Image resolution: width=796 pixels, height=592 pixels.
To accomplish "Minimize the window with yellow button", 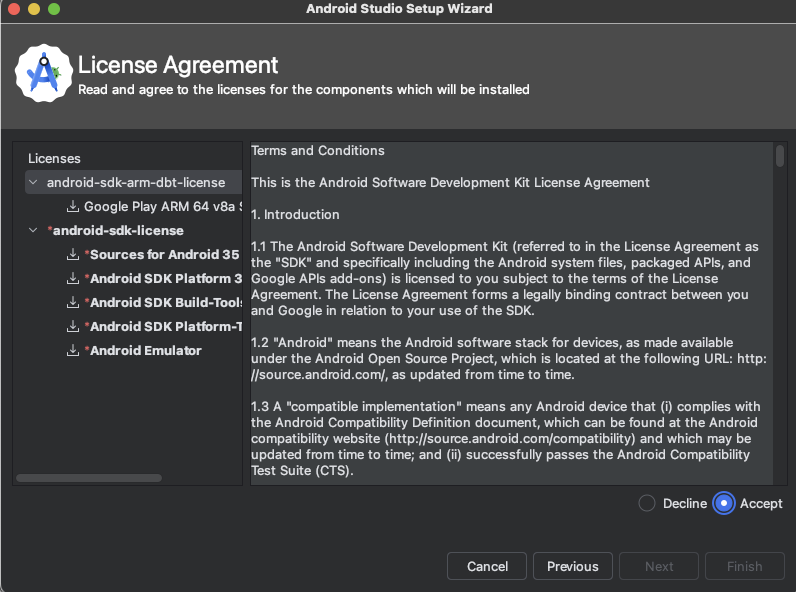I will (x=34, y=9).
